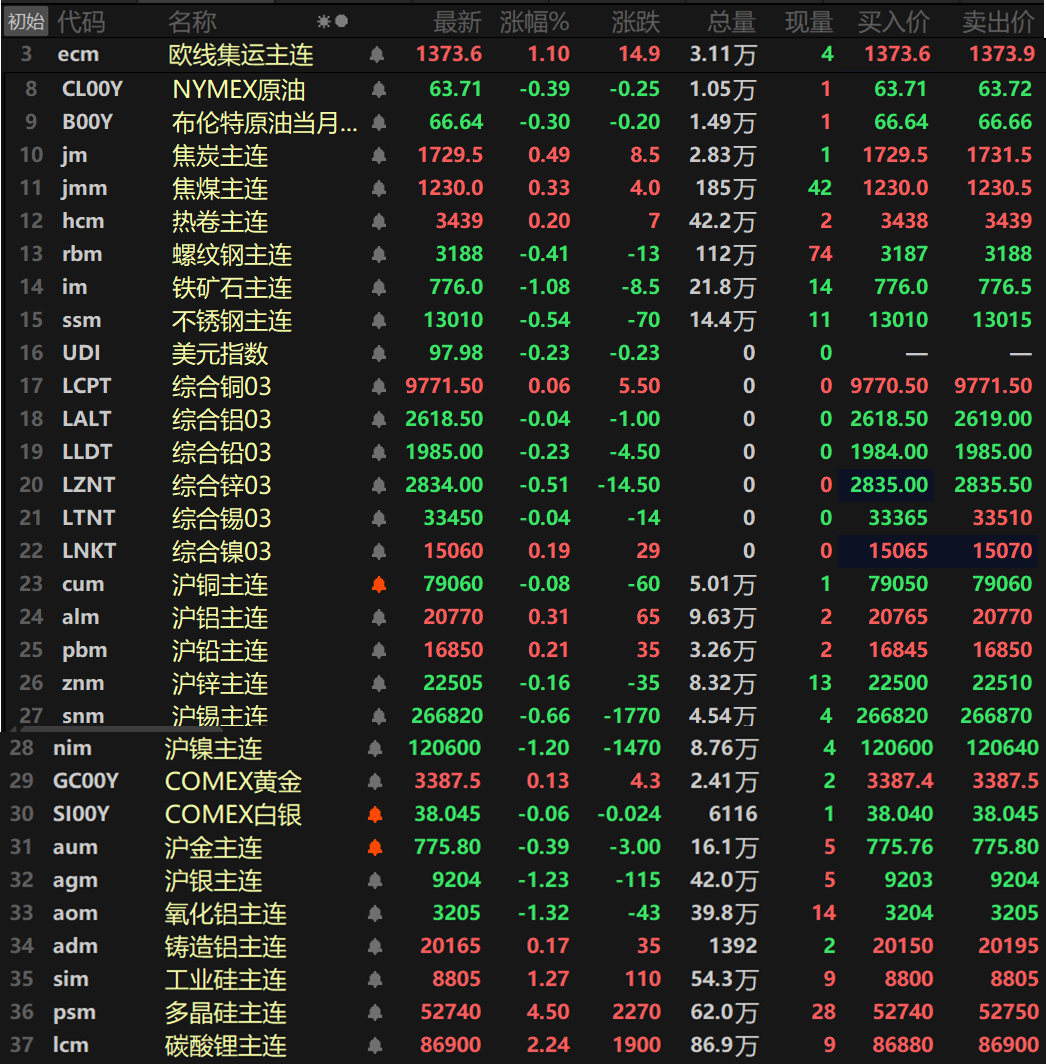
Task: Click the bell icon for 碳酸锂主连
Action: 375,1046
